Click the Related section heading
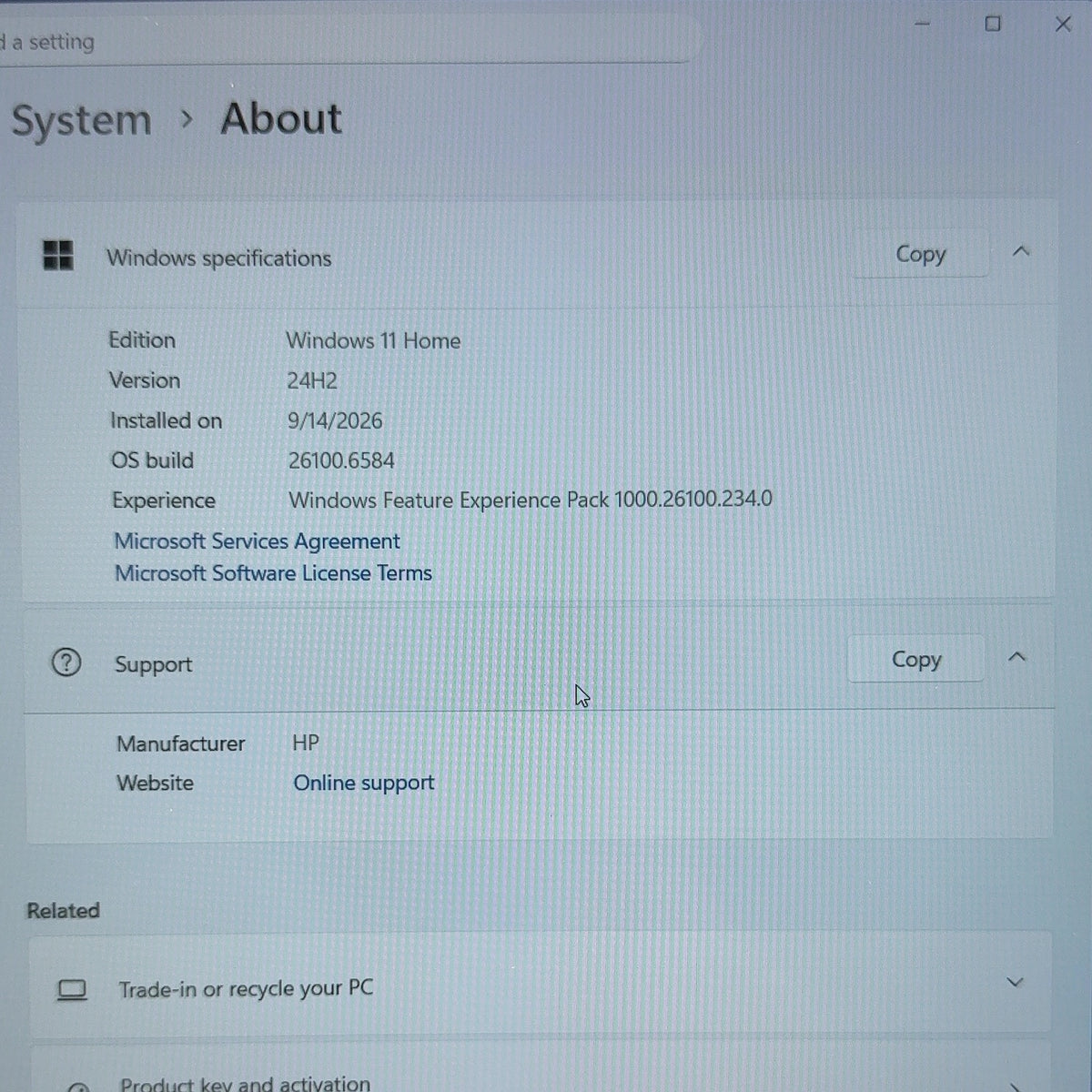1092x1092 pixels. coord(63,911)
